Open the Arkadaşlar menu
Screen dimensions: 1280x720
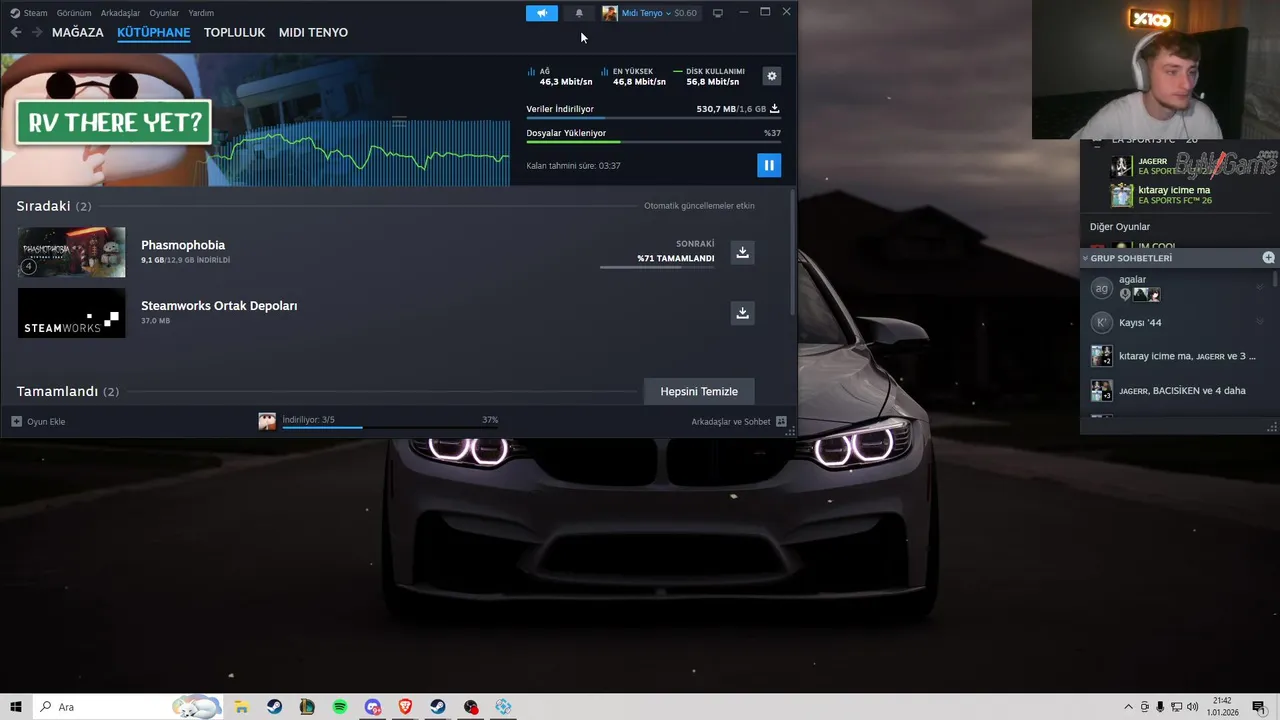120,13
